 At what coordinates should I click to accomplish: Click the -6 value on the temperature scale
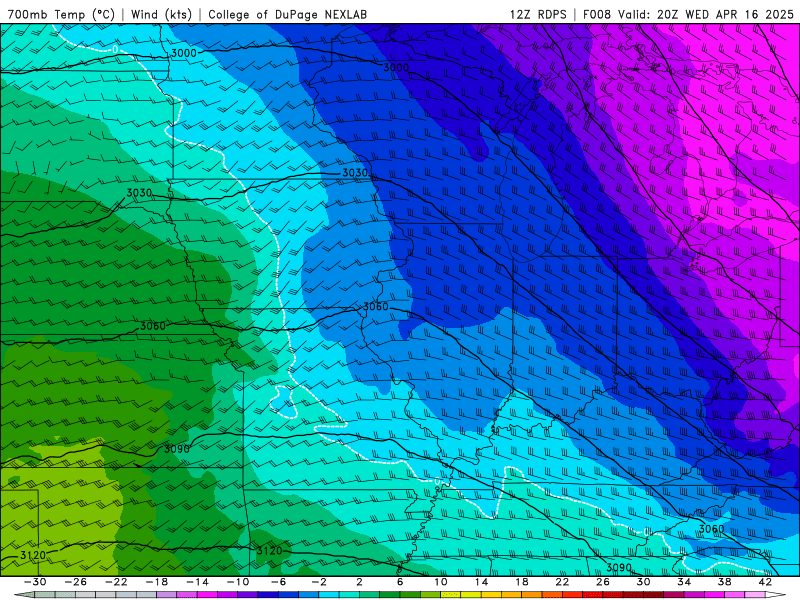pyautogui.click(x=279, y=582)
